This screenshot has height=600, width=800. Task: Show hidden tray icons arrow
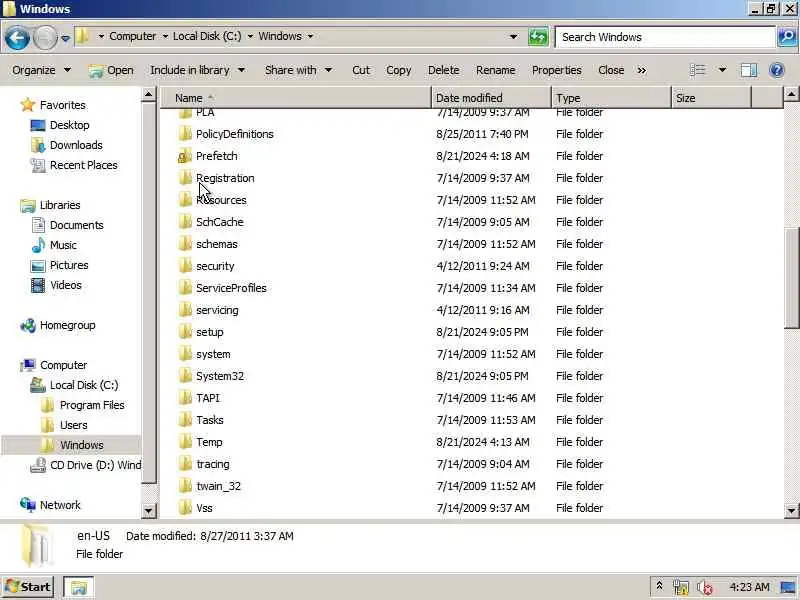point(659,586)
